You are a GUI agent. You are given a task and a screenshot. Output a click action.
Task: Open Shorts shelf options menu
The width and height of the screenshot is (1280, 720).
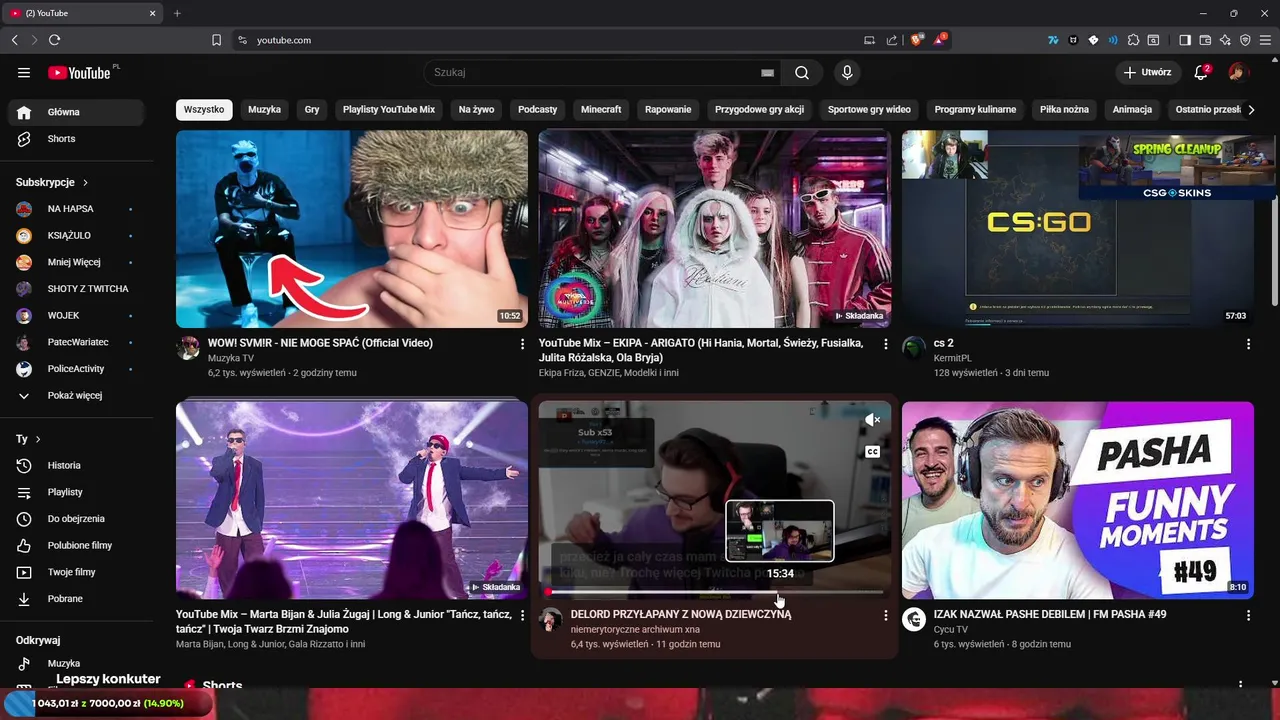click(x=1241, y=685)
